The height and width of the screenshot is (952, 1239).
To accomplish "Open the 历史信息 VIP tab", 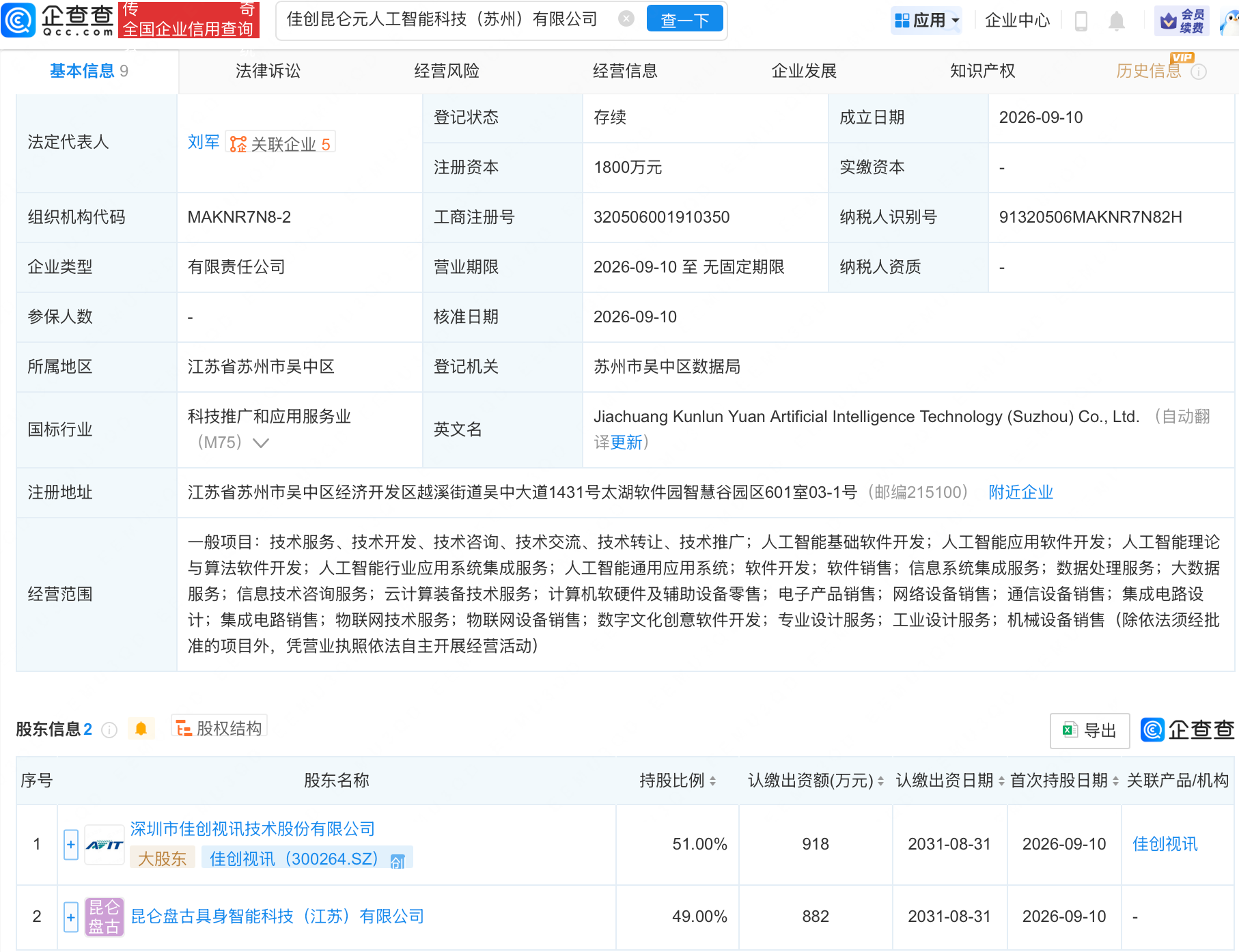I will (x=1149, y=71).
